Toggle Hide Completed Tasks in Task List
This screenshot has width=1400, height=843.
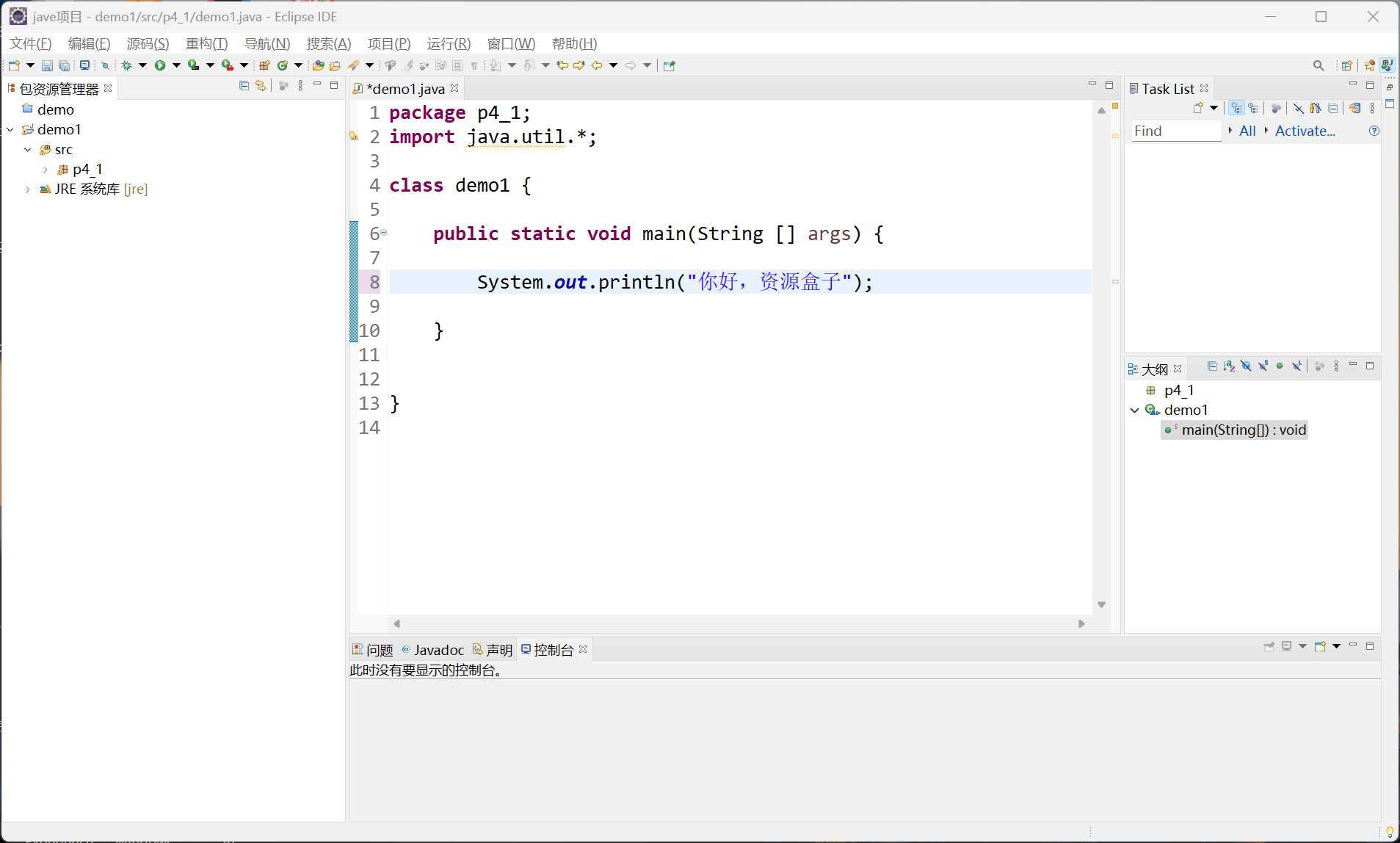[1299, 108]
